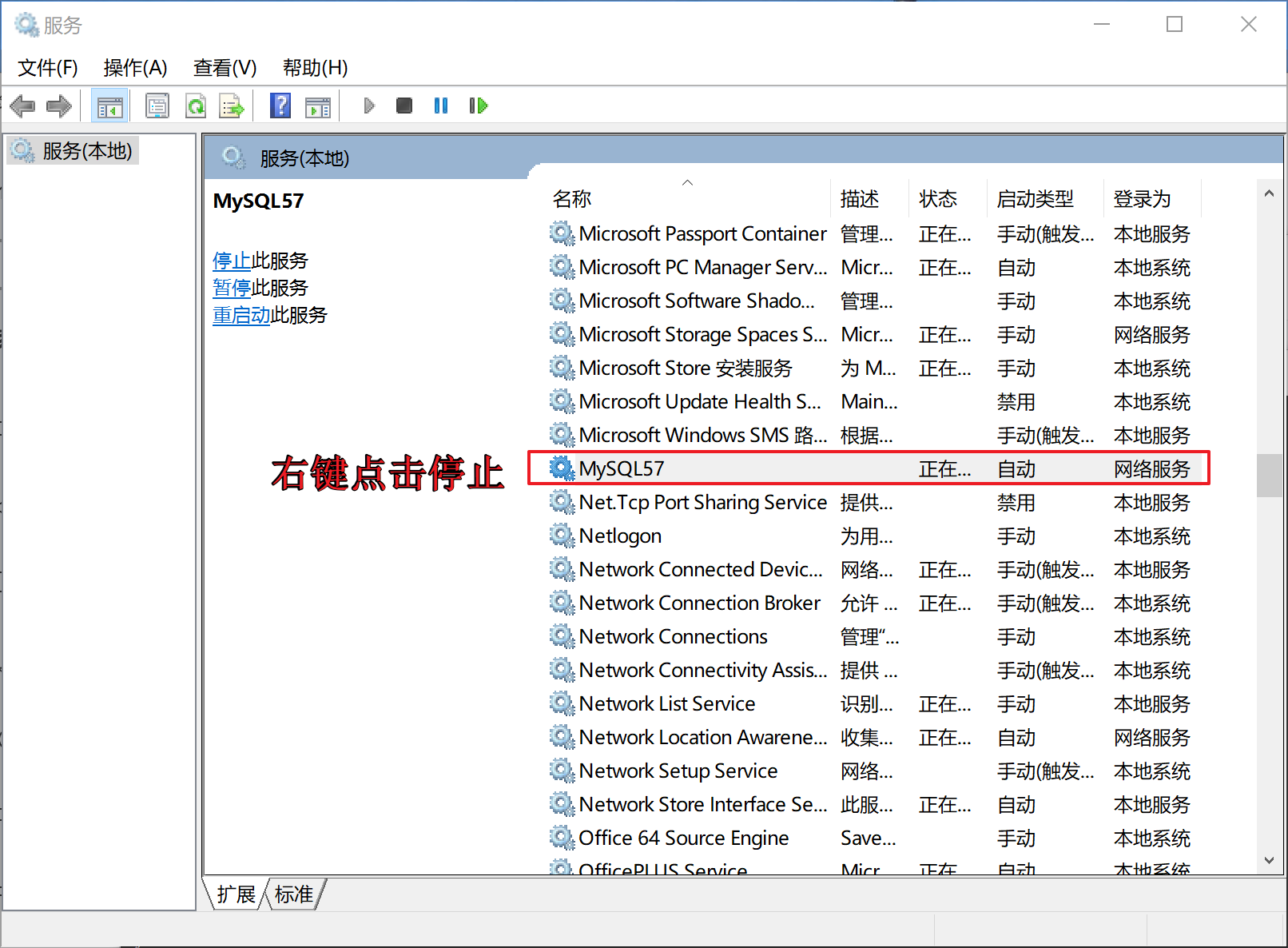
Task: Click gear icon of Microsoft Store 安装服务
Action: coord(562,368)
